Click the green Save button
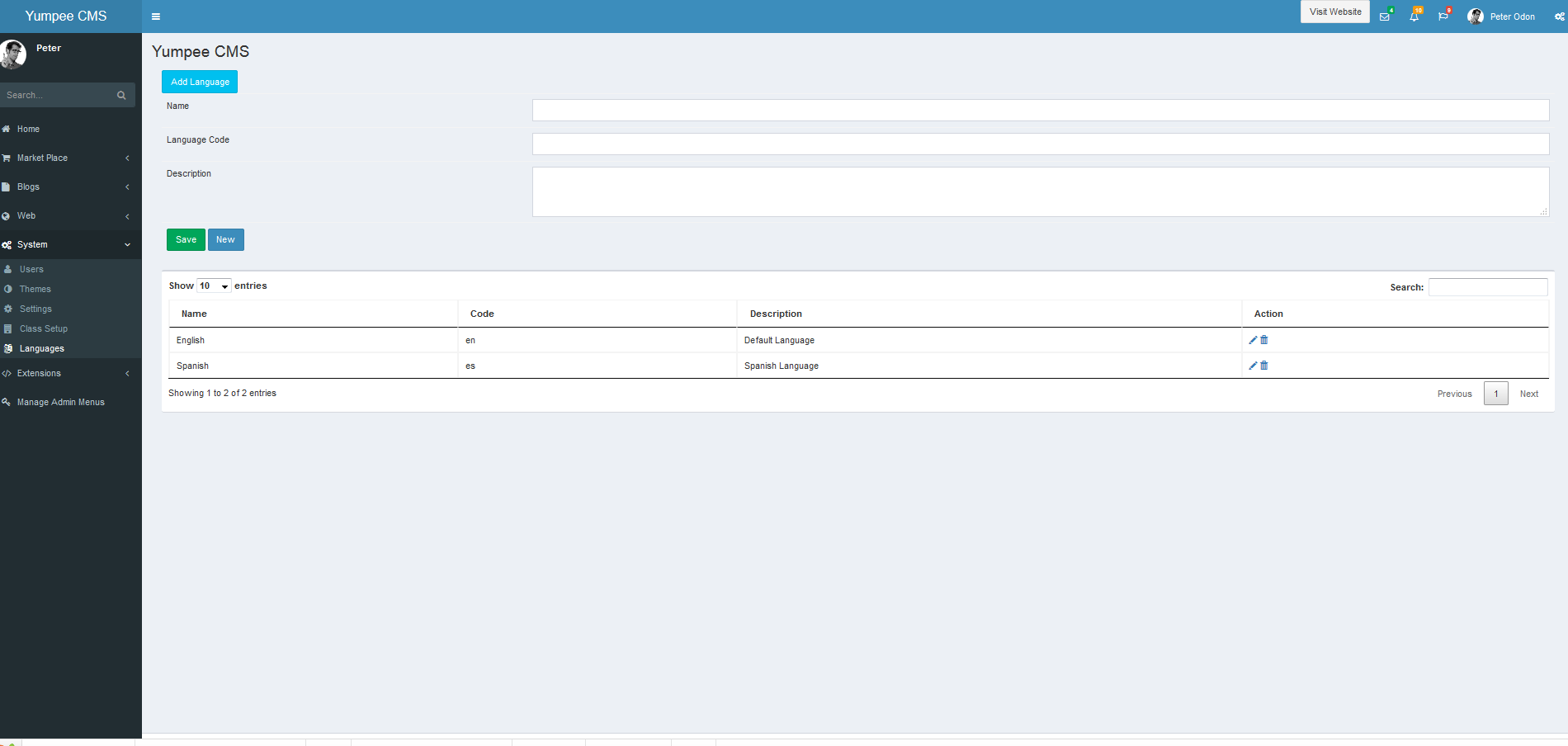This screenshot has height=746, width=1568. [185, 239]
